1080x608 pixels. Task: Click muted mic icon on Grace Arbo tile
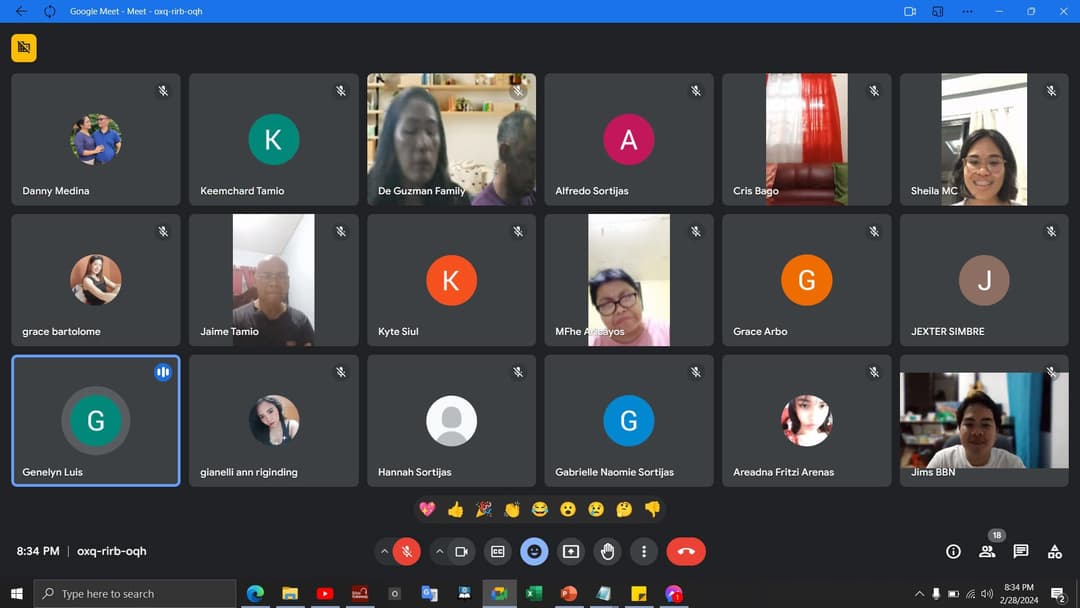pos(873,231)
